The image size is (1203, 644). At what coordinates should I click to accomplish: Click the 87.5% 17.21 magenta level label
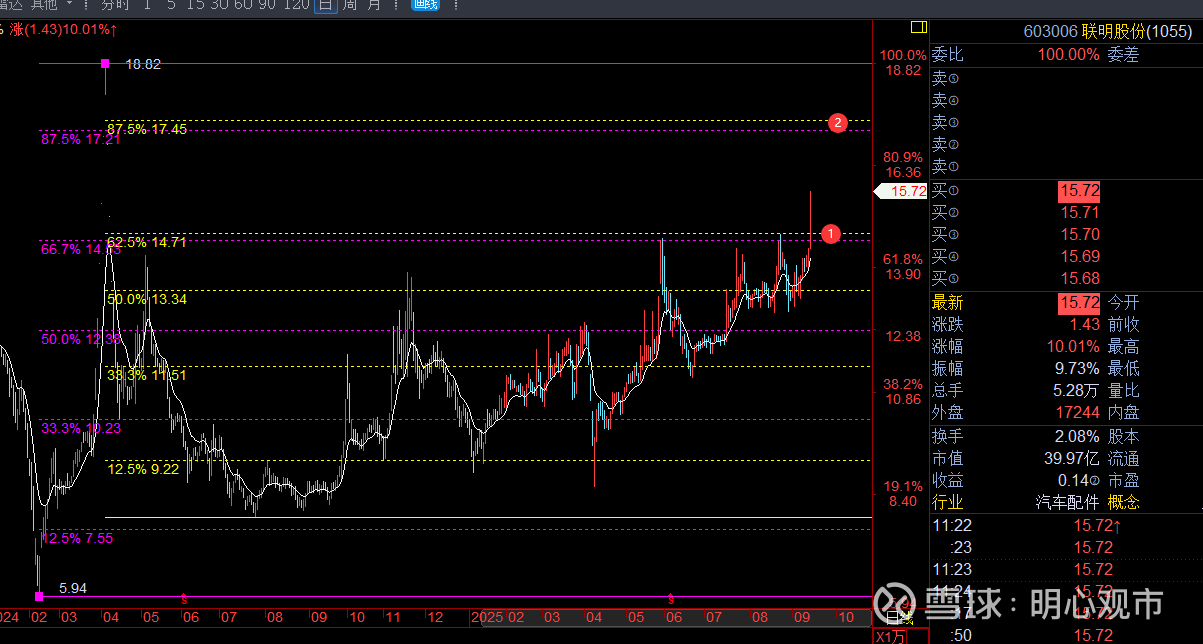point(81,139)
